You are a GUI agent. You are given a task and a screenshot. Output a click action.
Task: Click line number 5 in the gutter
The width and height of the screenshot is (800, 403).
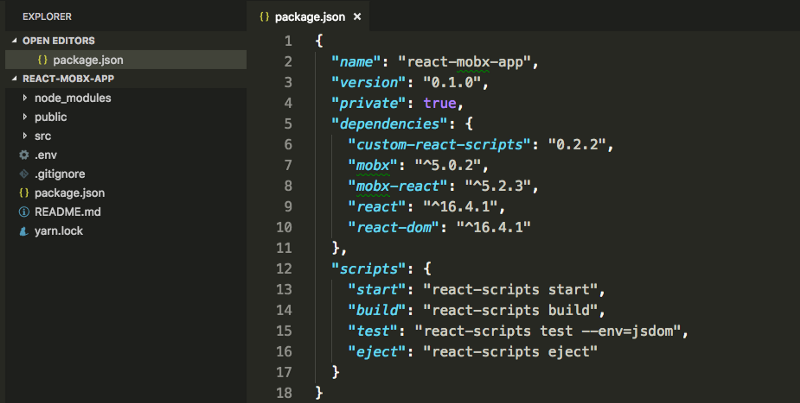(x=288, y=124)
